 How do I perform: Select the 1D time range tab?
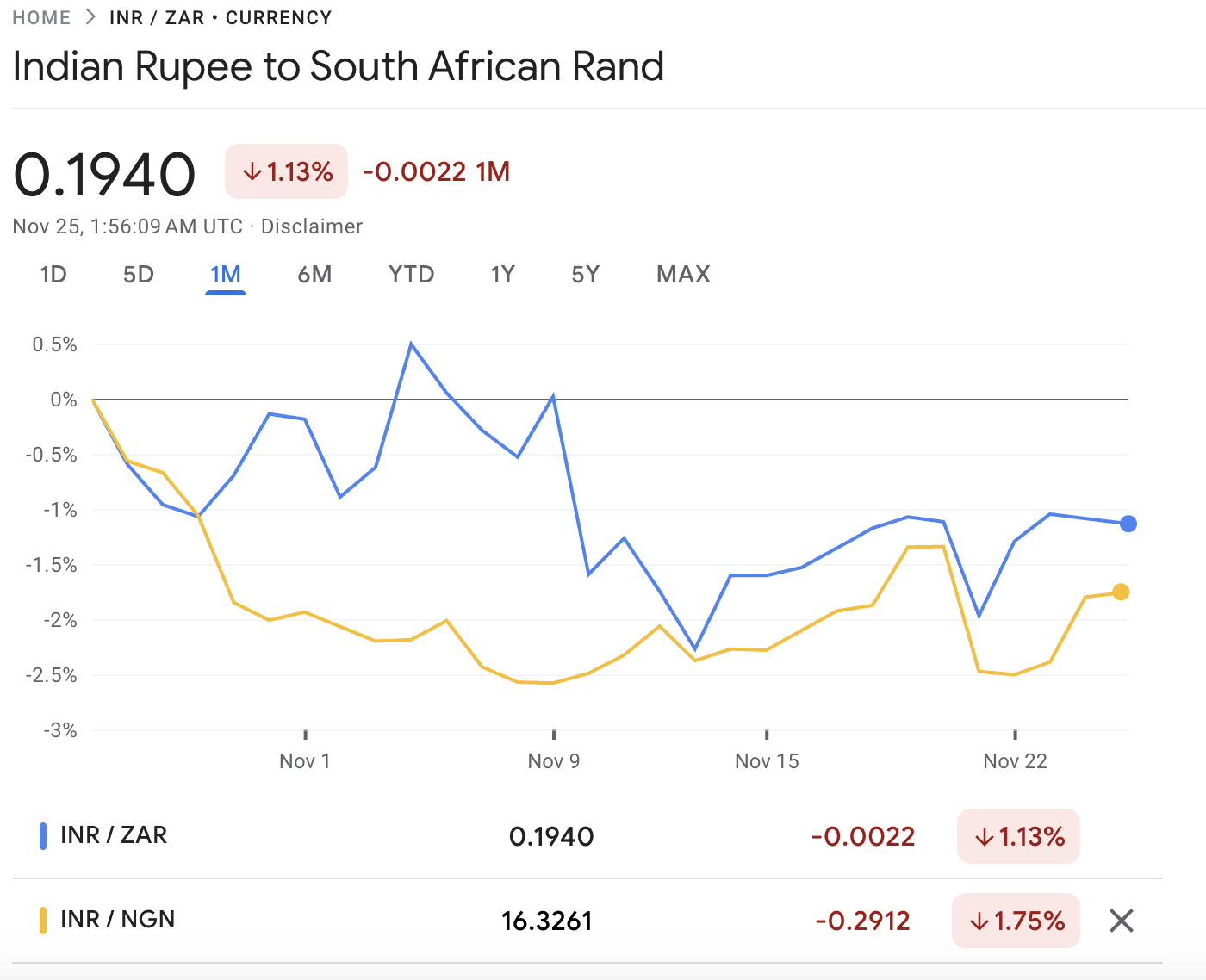click(53, 274)
